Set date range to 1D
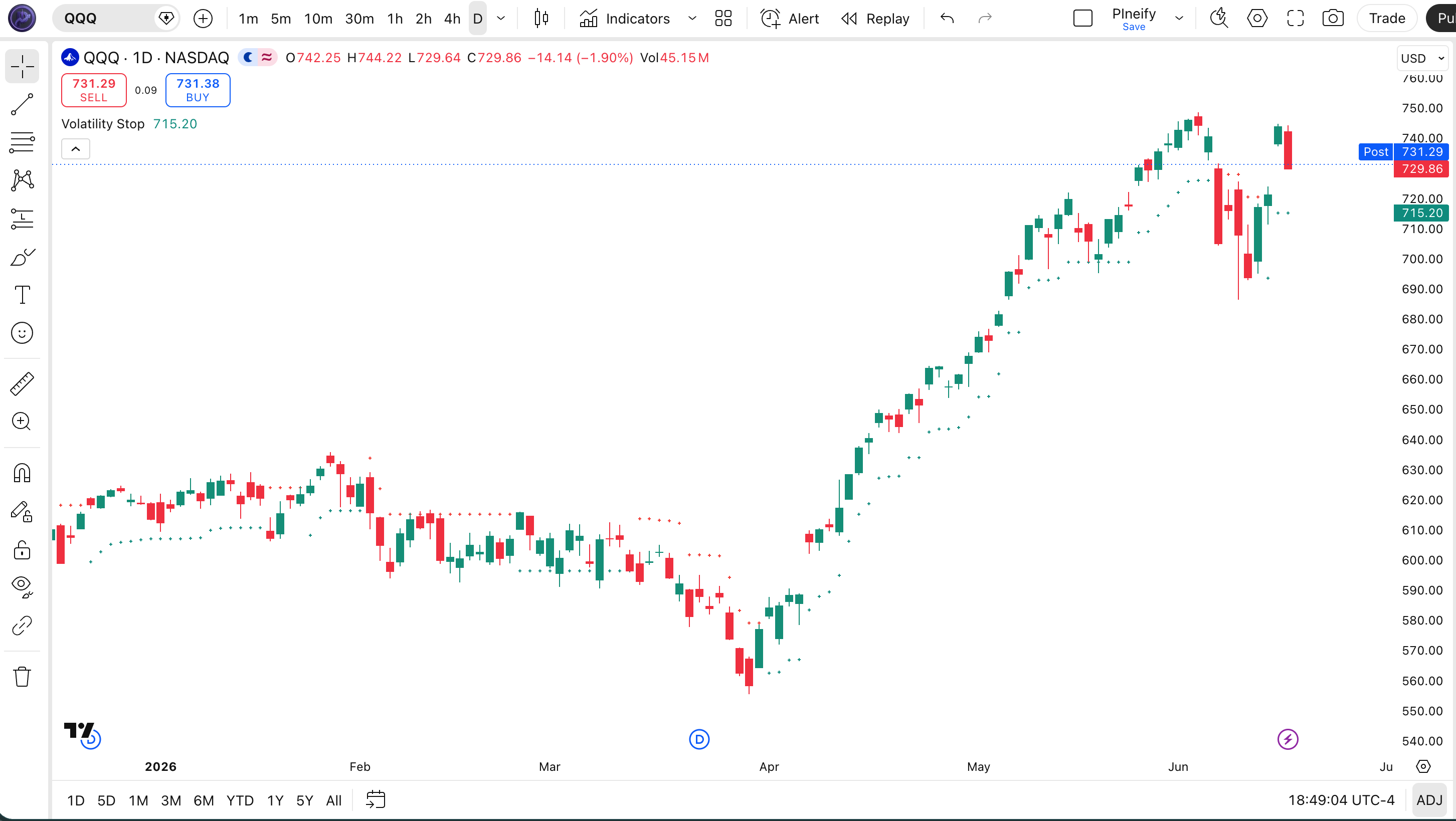 point(76,800)
